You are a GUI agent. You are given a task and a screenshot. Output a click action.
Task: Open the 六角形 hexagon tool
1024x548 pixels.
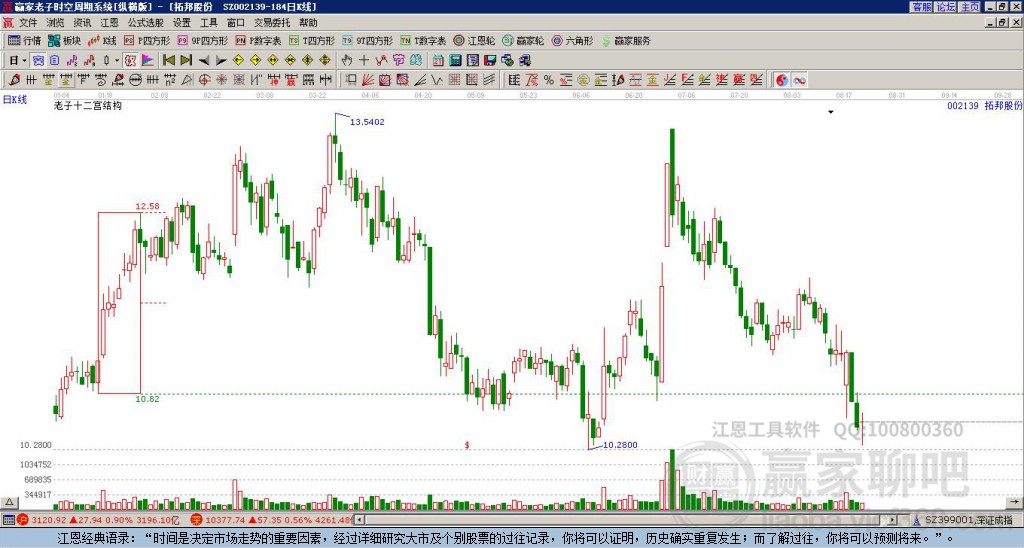click(x=572, y=40)
